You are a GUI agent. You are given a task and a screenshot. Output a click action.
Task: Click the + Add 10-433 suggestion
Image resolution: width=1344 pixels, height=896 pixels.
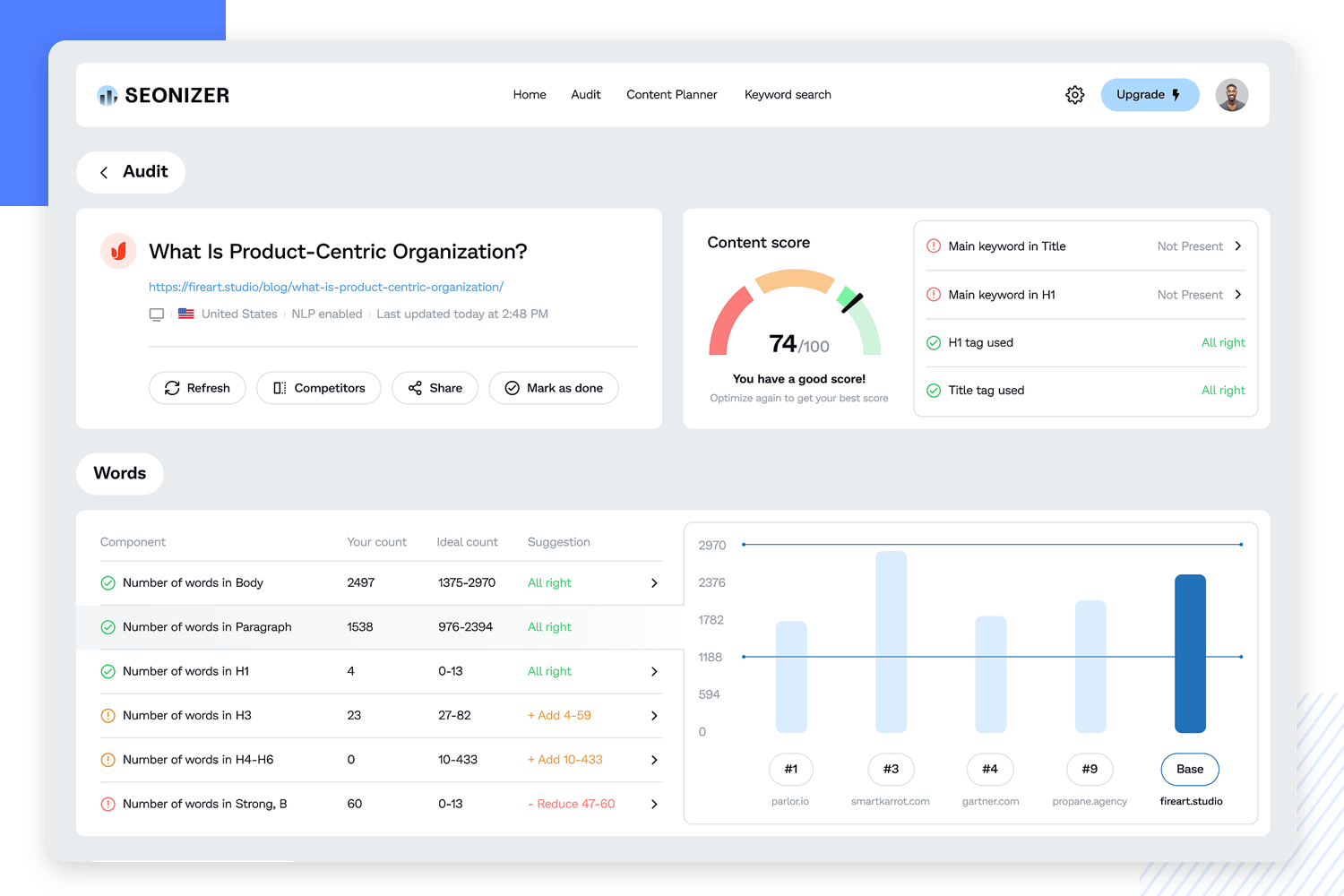(x=565, y=760)
